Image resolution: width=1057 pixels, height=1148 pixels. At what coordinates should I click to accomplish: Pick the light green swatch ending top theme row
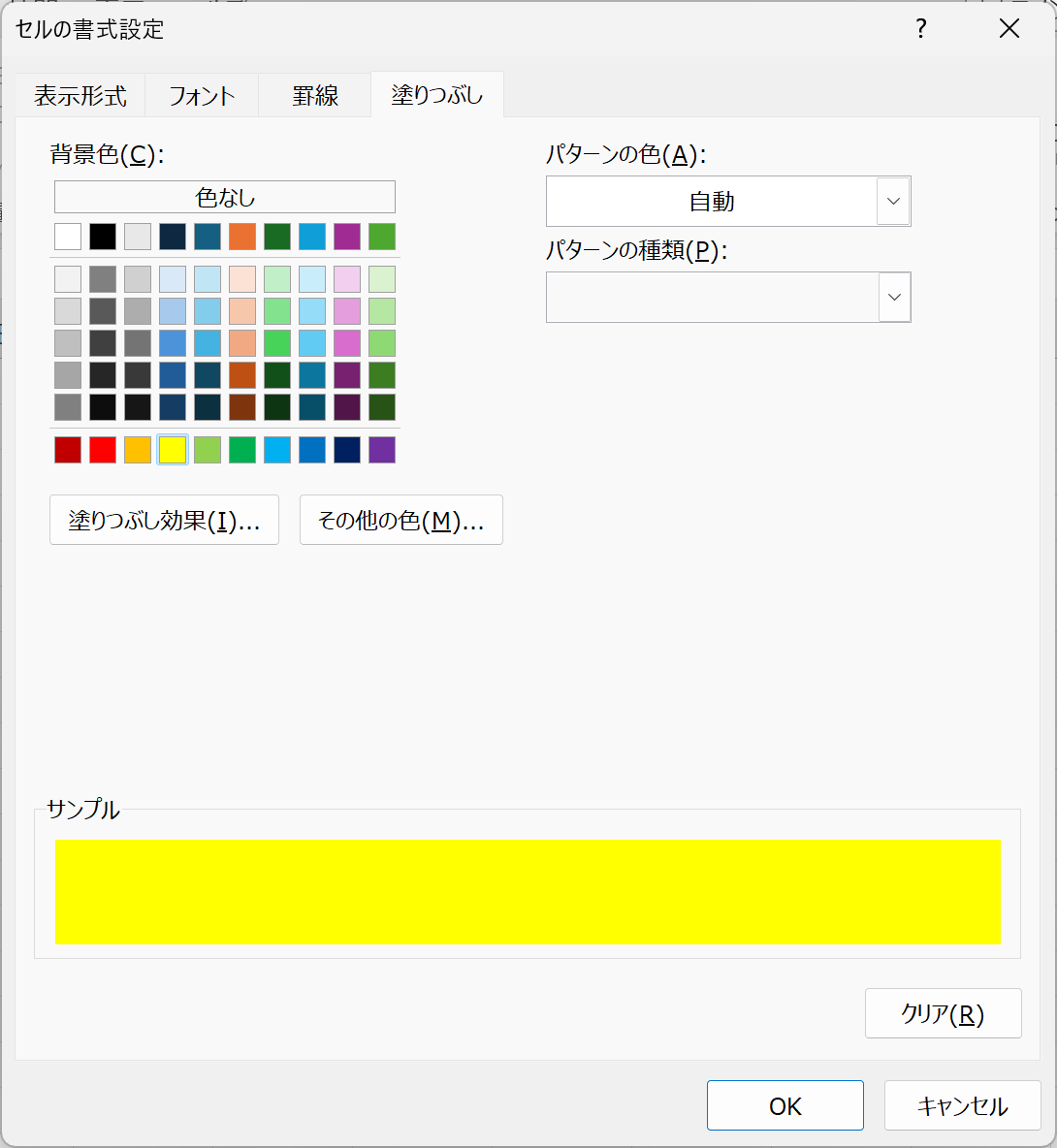coord(382,237)
